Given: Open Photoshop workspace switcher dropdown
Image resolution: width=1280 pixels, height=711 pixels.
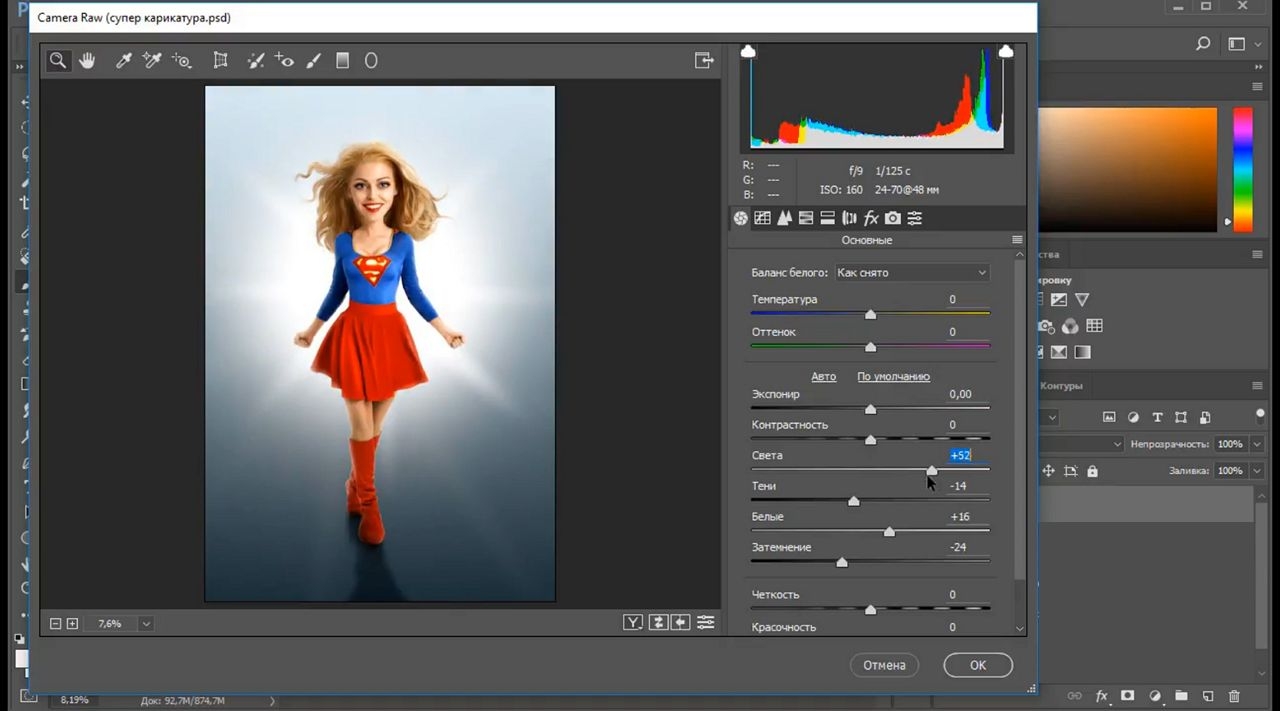Looking at the screenshot, I should (x=1243, y=44).
